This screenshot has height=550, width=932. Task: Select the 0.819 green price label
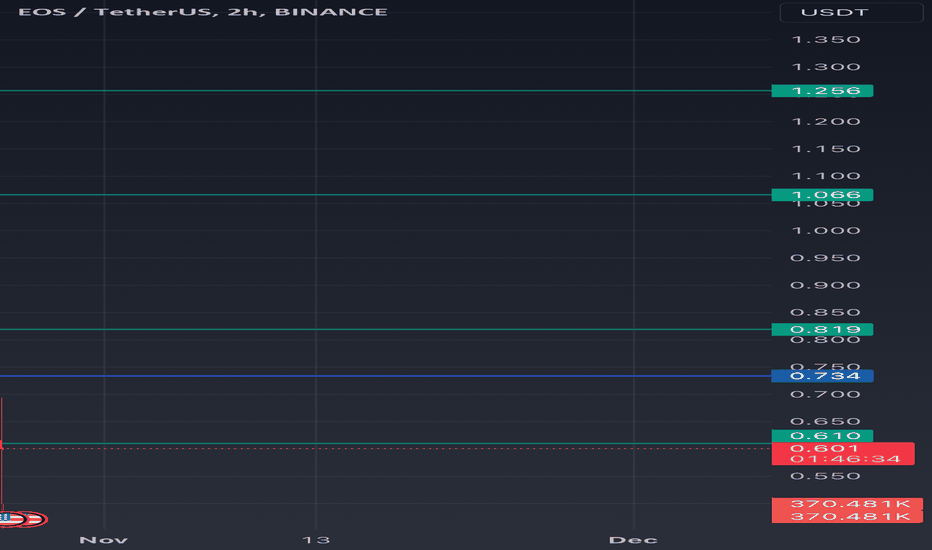[x=822, y=329]
